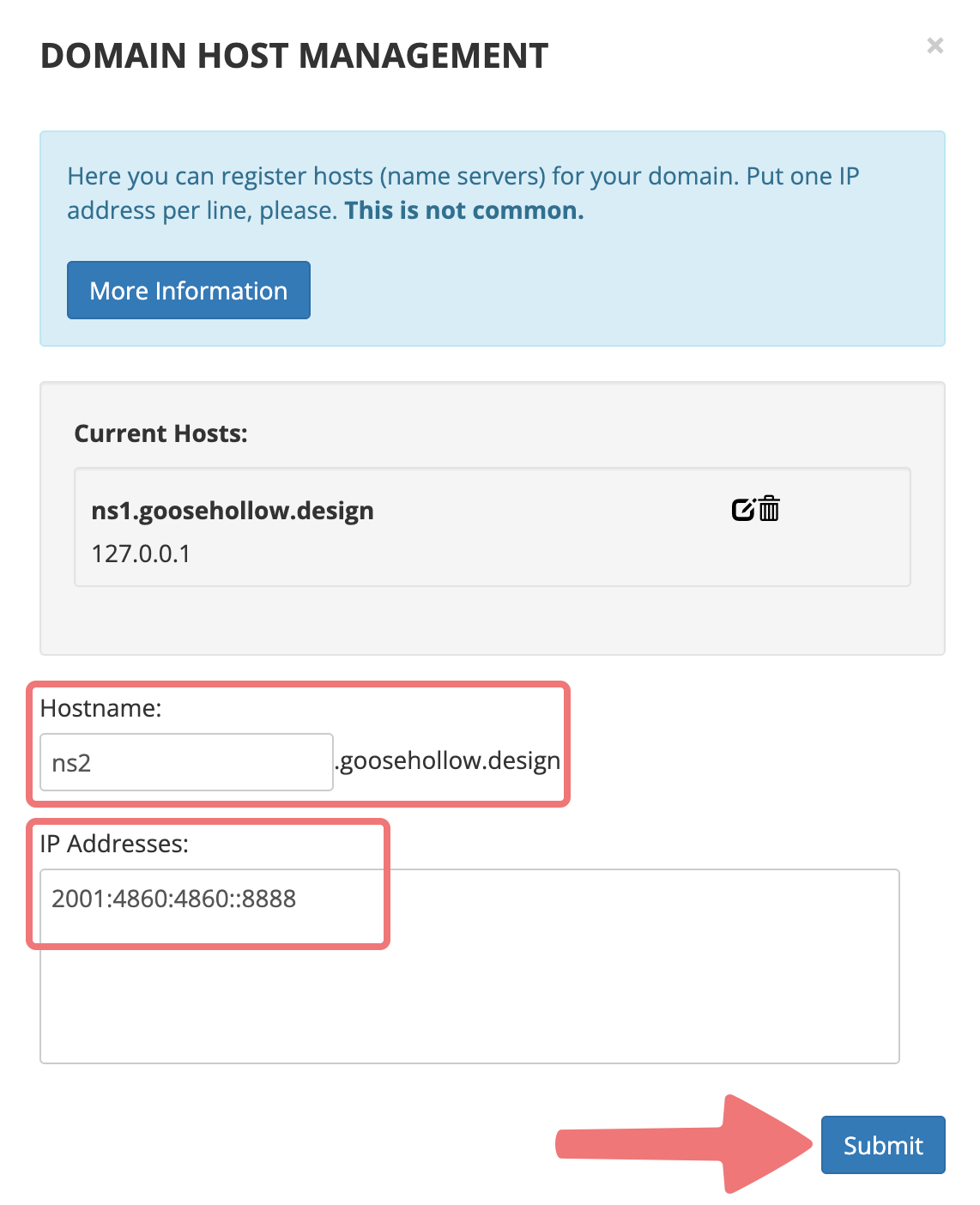Click empty space at bottom of IP Addresses box
This screenshot has height=1205, width=980.
(469, 1021)
